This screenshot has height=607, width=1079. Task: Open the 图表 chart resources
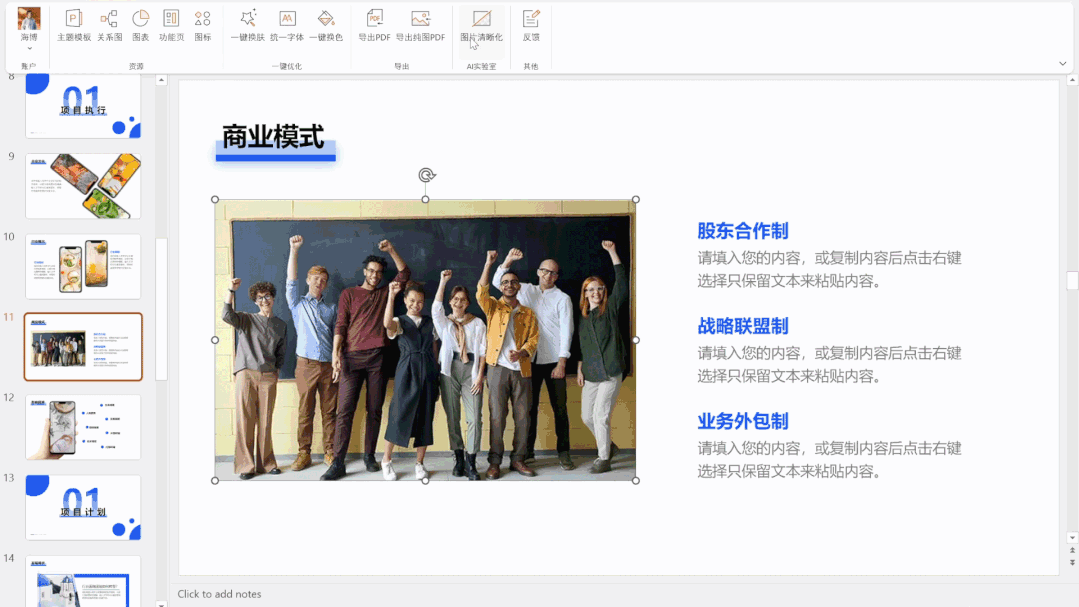[140, 25]
